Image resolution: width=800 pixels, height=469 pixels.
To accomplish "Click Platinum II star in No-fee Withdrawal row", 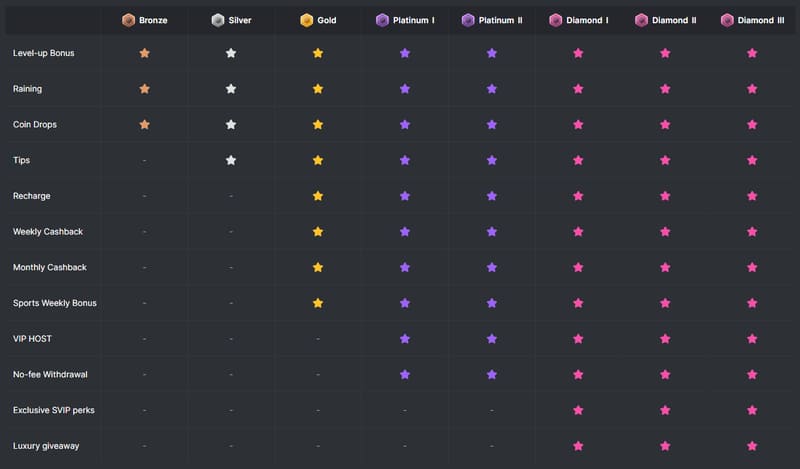I will [x=492, y=375].
